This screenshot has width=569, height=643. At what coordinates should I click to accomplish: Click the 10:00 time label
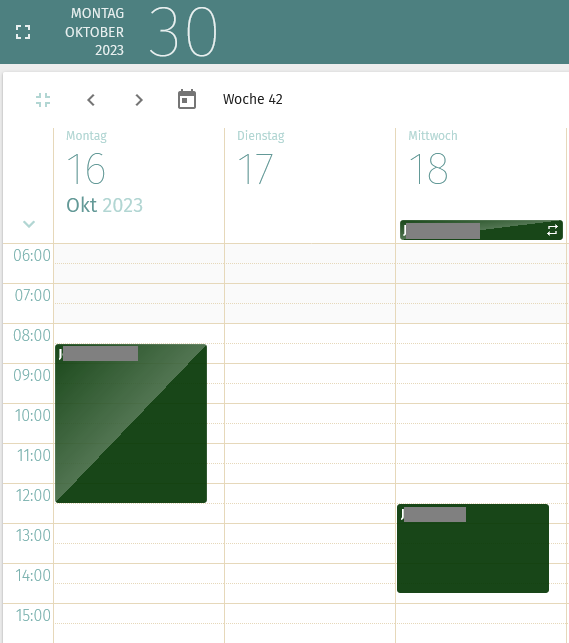(32, 415)
